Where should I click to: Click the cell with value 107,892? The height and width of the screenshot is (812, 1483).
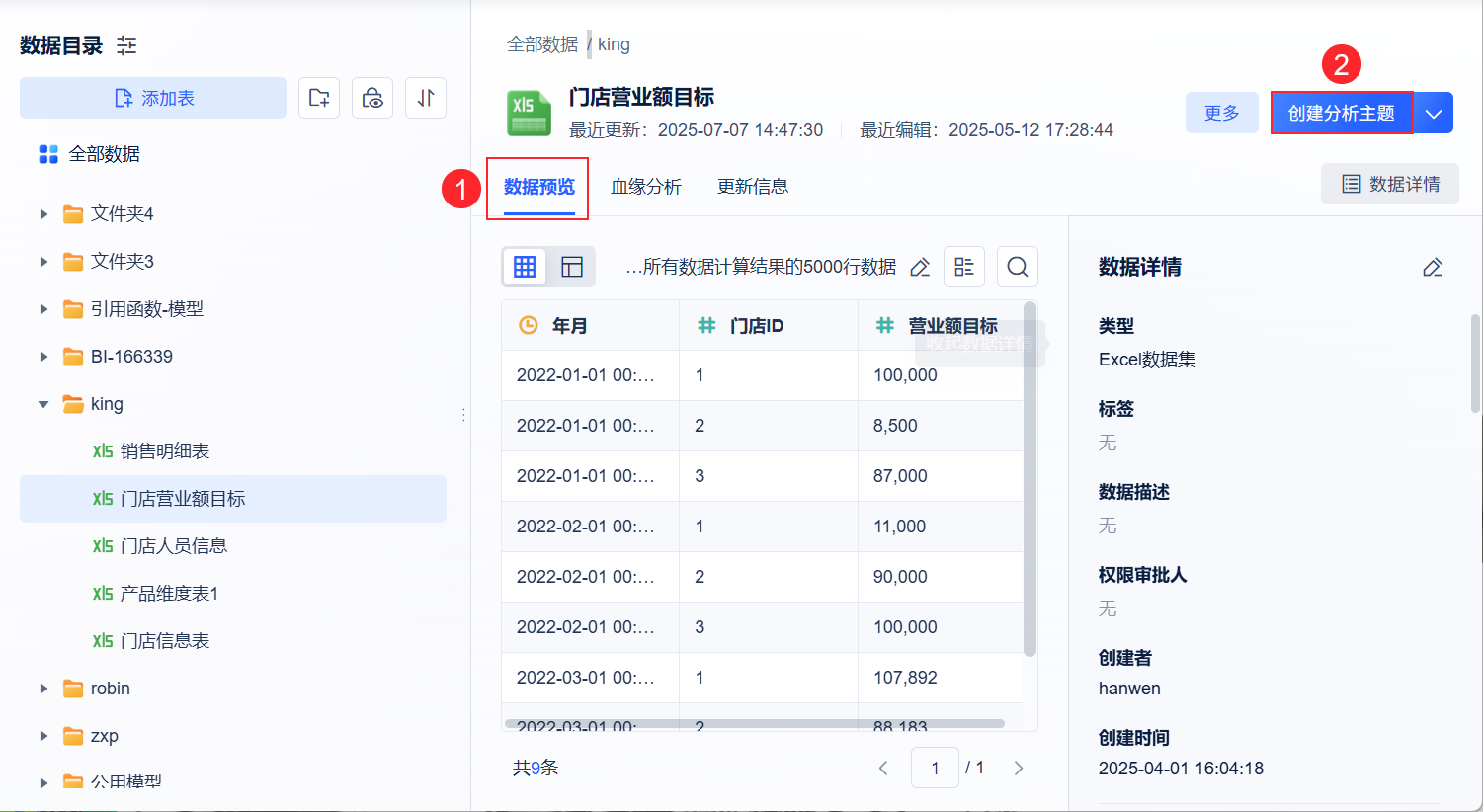click(x=941, y=678)
